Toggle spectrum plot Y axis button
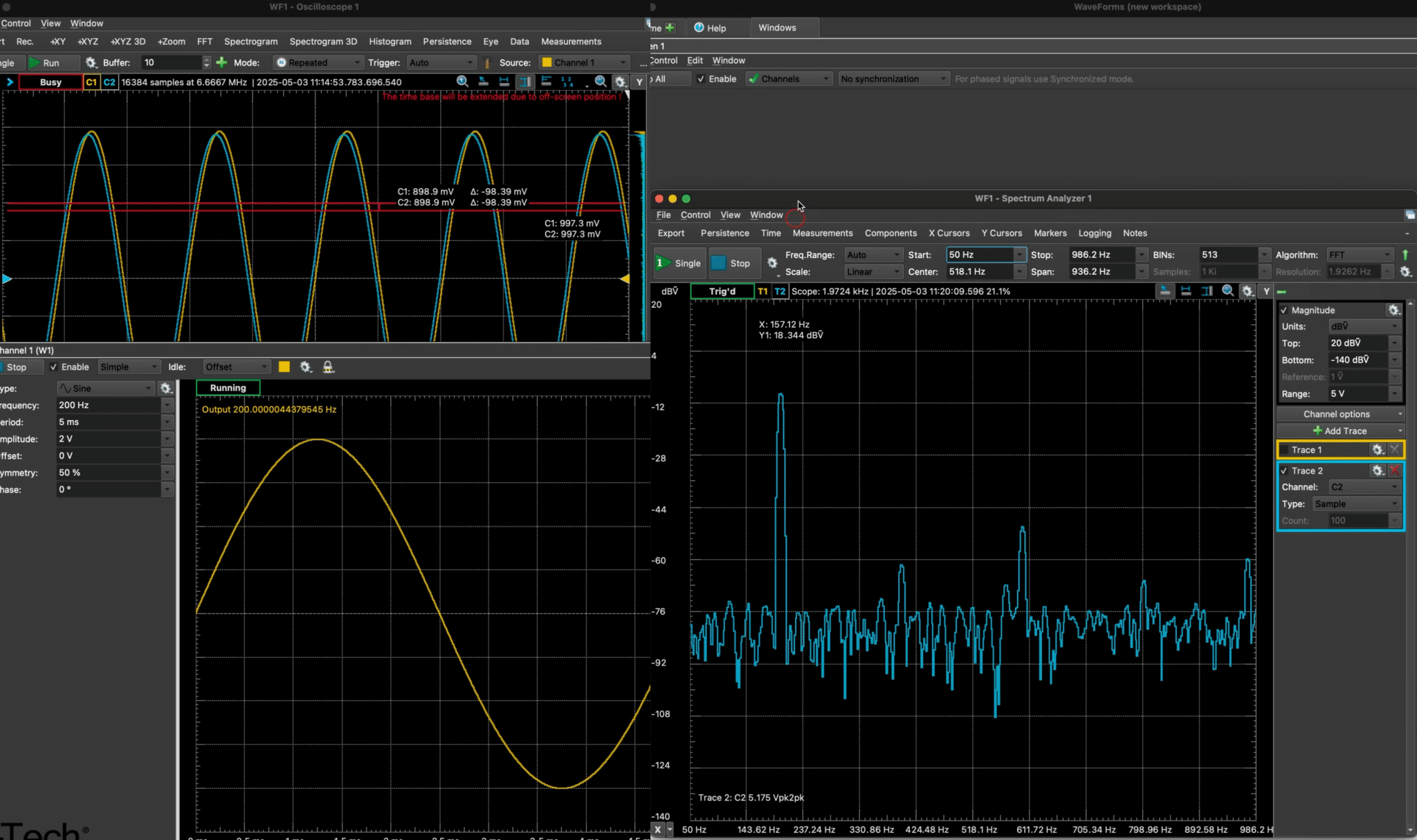Screen dimensions: 1417x840 1266,291
